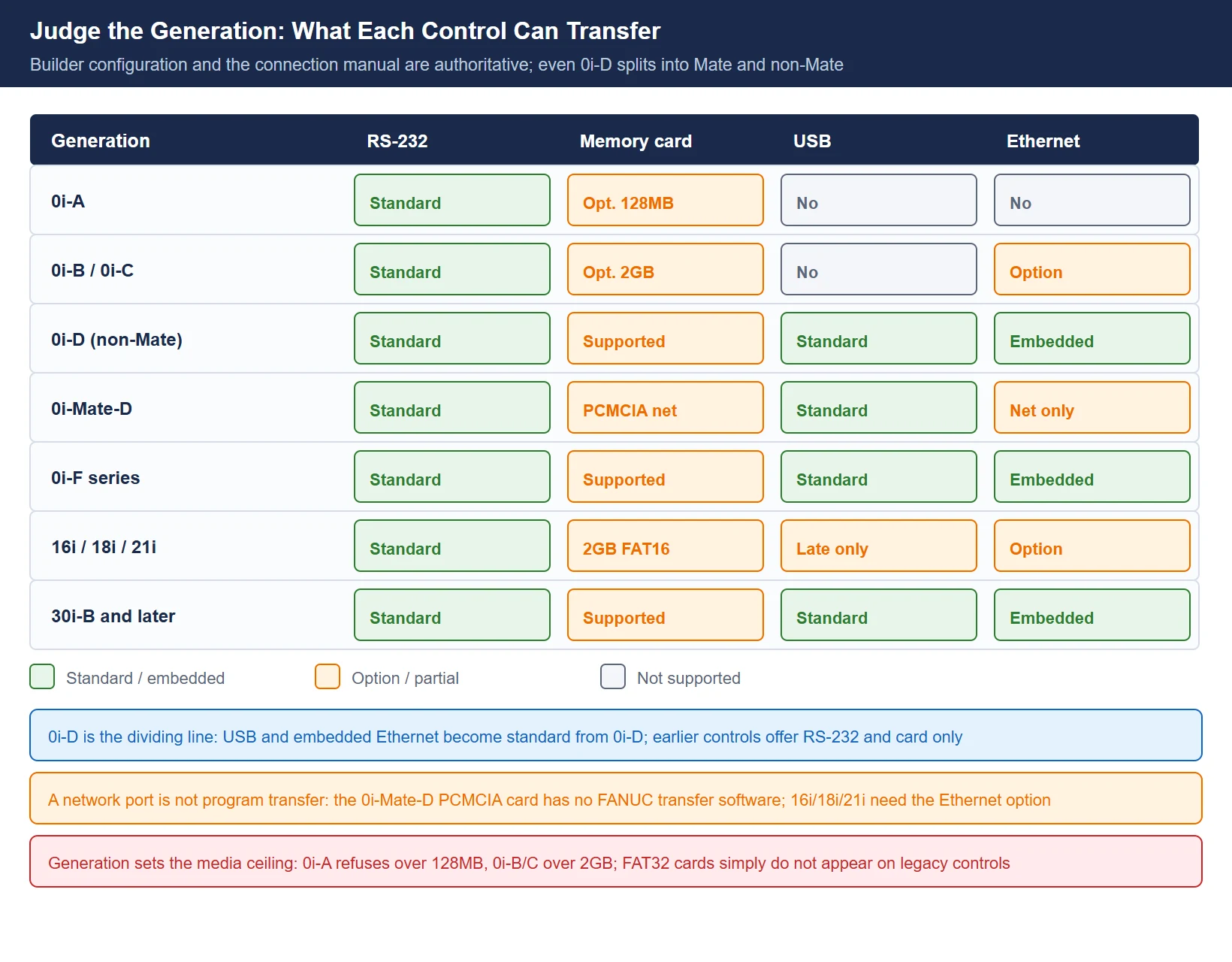Click the 0i-F series row label

95,478
